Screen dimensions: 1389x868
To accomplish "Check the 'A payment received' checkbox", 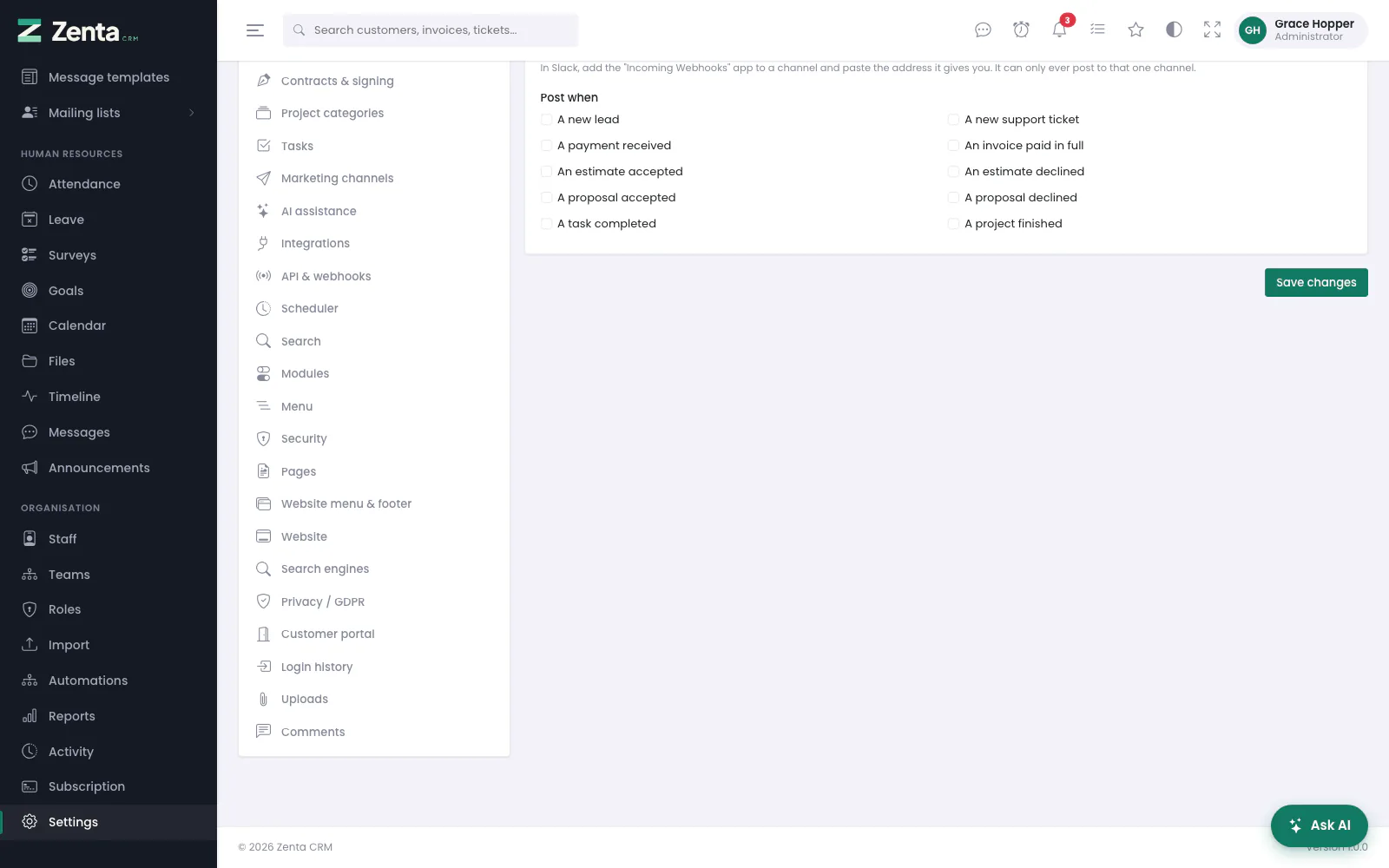I will (546, 146).
